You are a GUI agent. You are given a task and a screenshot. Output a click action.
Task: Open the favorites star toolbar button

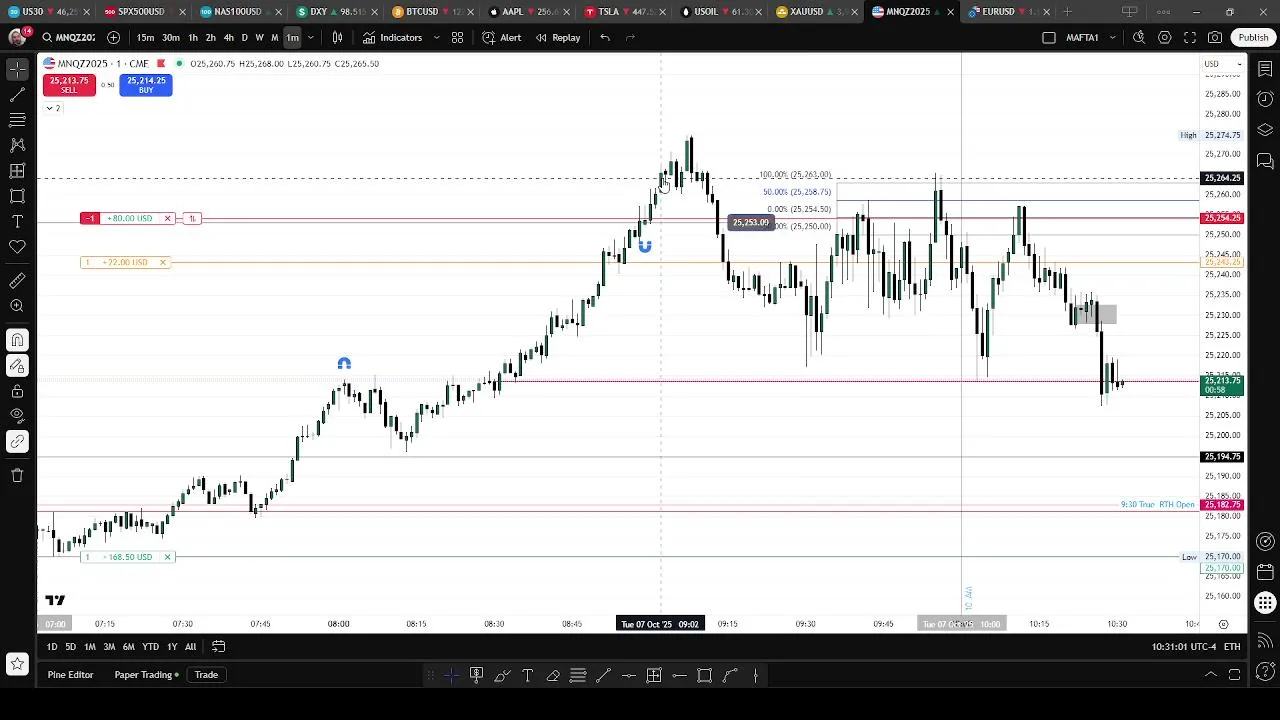tap(17, 663)
